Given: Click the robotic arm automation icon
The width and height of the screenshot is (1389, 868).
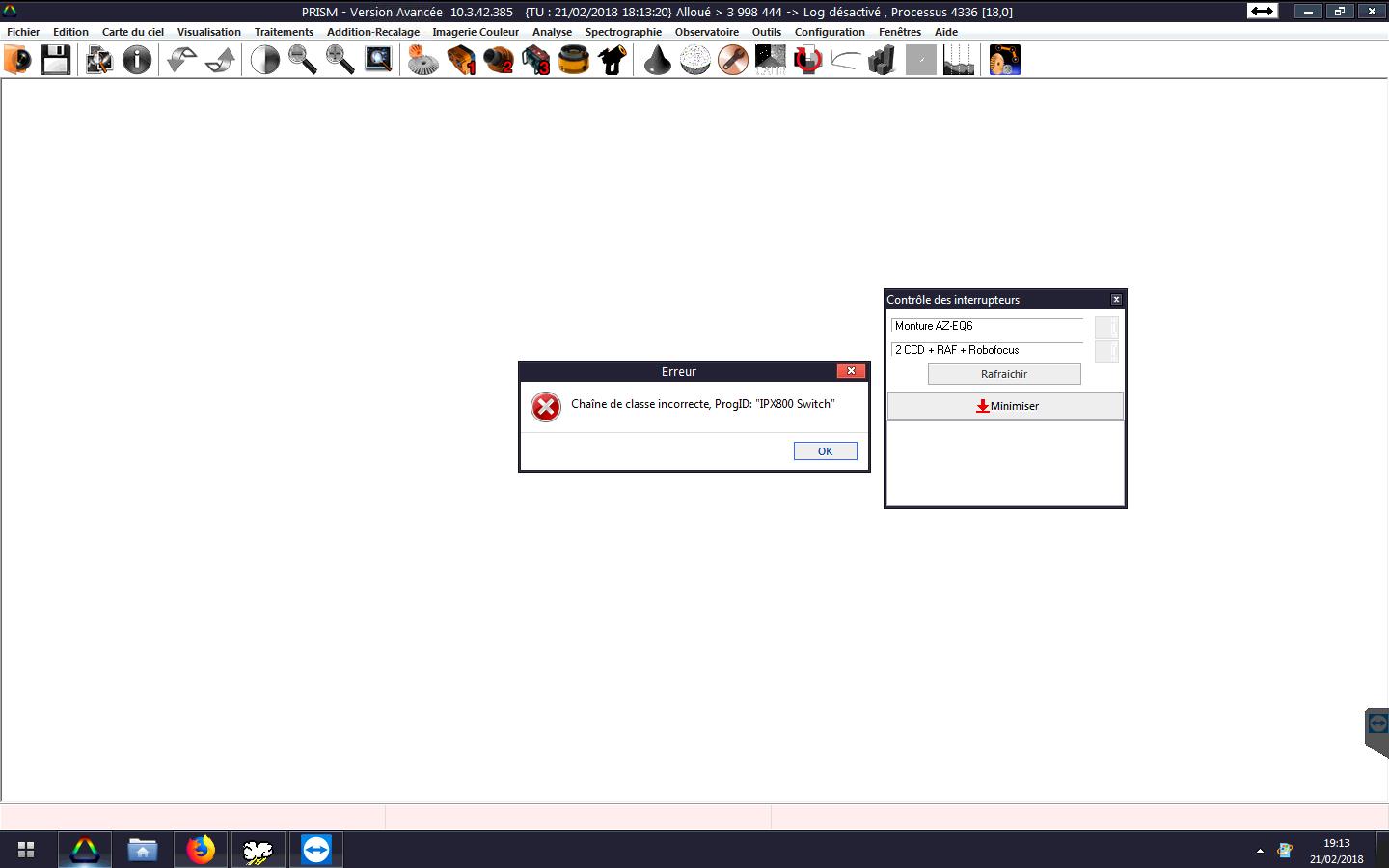Looking at the screenshot, I should (1004, 60).
